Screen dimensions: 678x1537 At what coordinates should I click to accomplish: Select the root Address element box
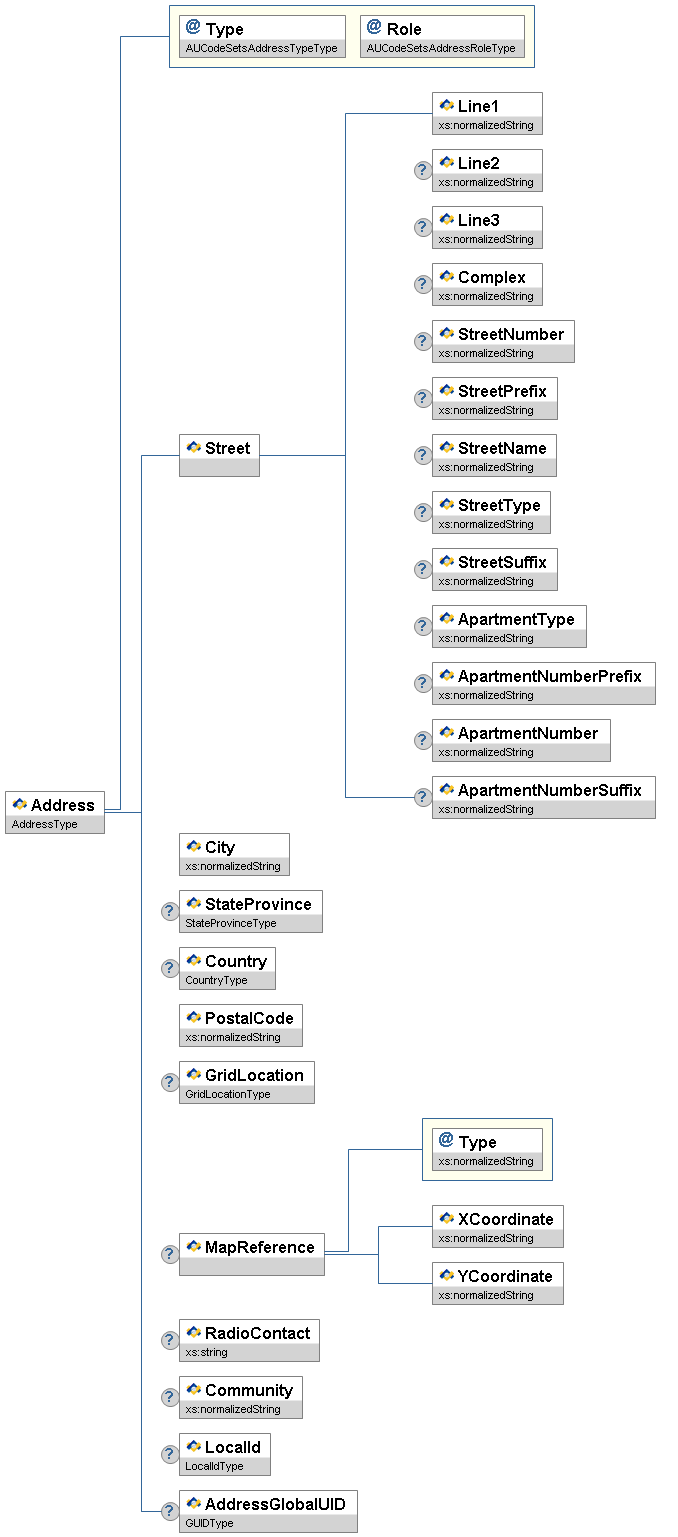(55, 812)
